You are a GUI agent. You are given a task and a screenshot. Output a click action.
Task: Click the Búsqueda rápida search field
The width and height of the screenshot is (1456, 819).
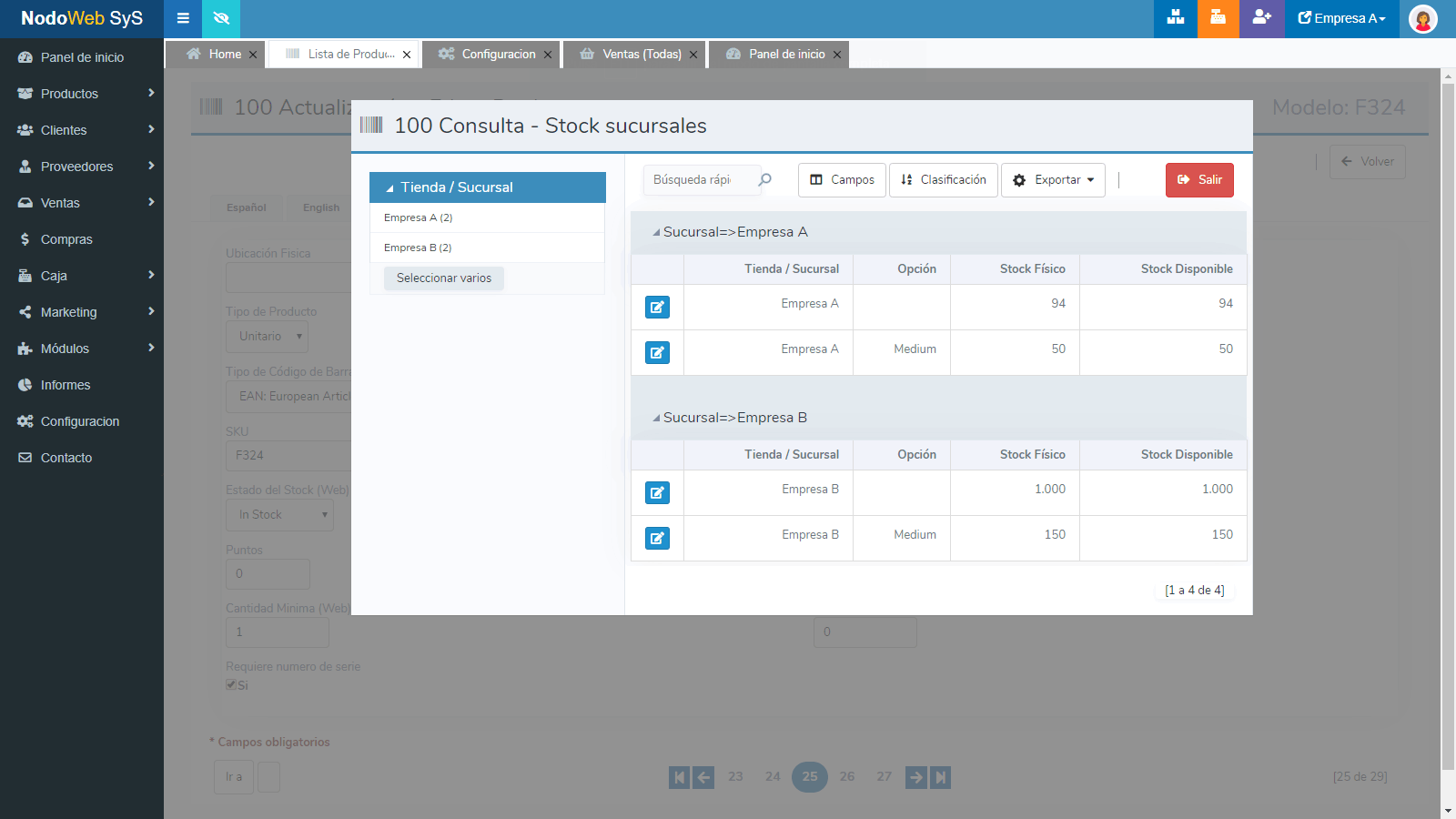point(696,180)
